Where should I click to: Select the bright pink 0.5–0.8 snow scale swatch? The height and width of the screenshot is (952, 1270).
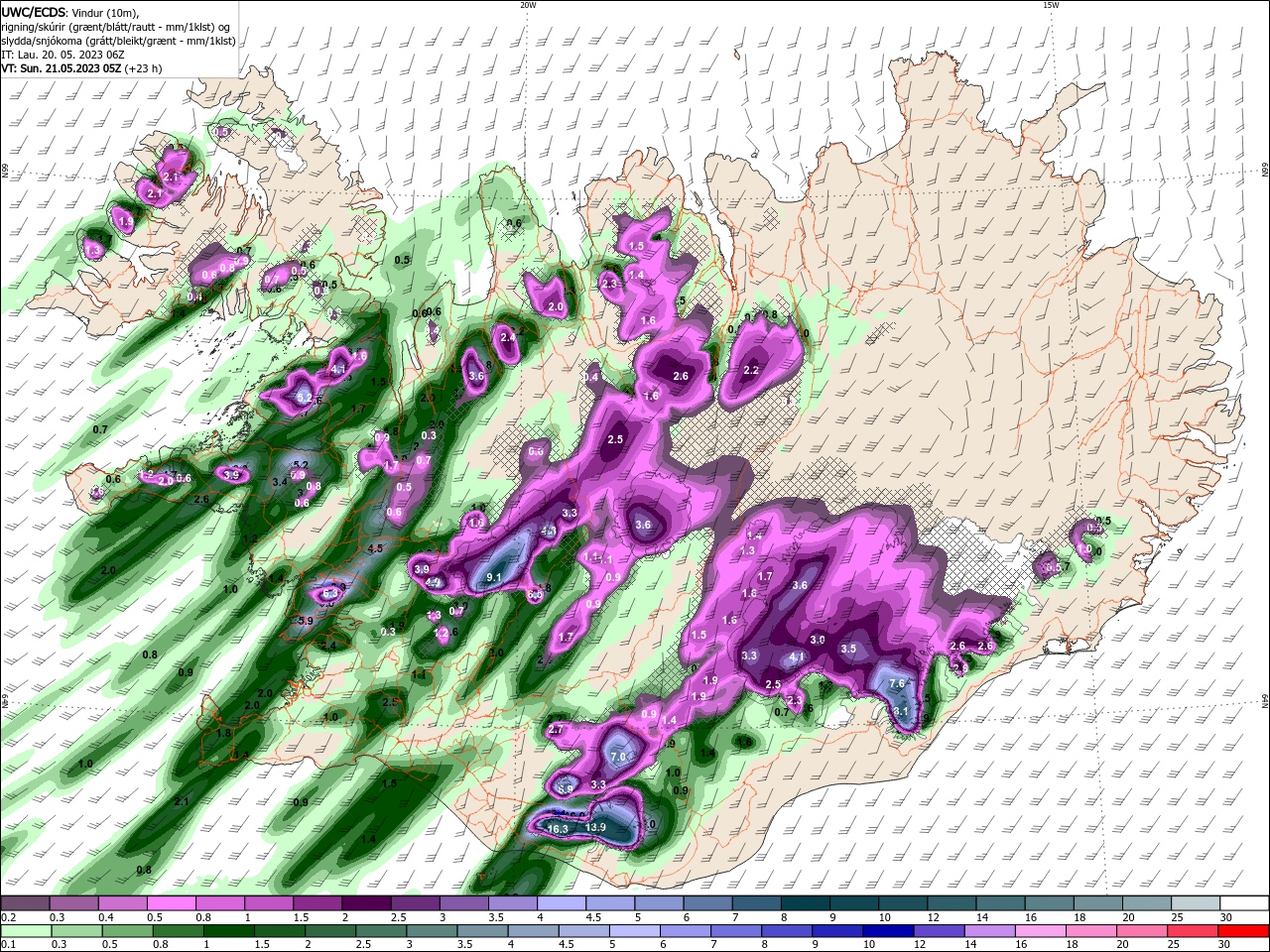[171, 903]
